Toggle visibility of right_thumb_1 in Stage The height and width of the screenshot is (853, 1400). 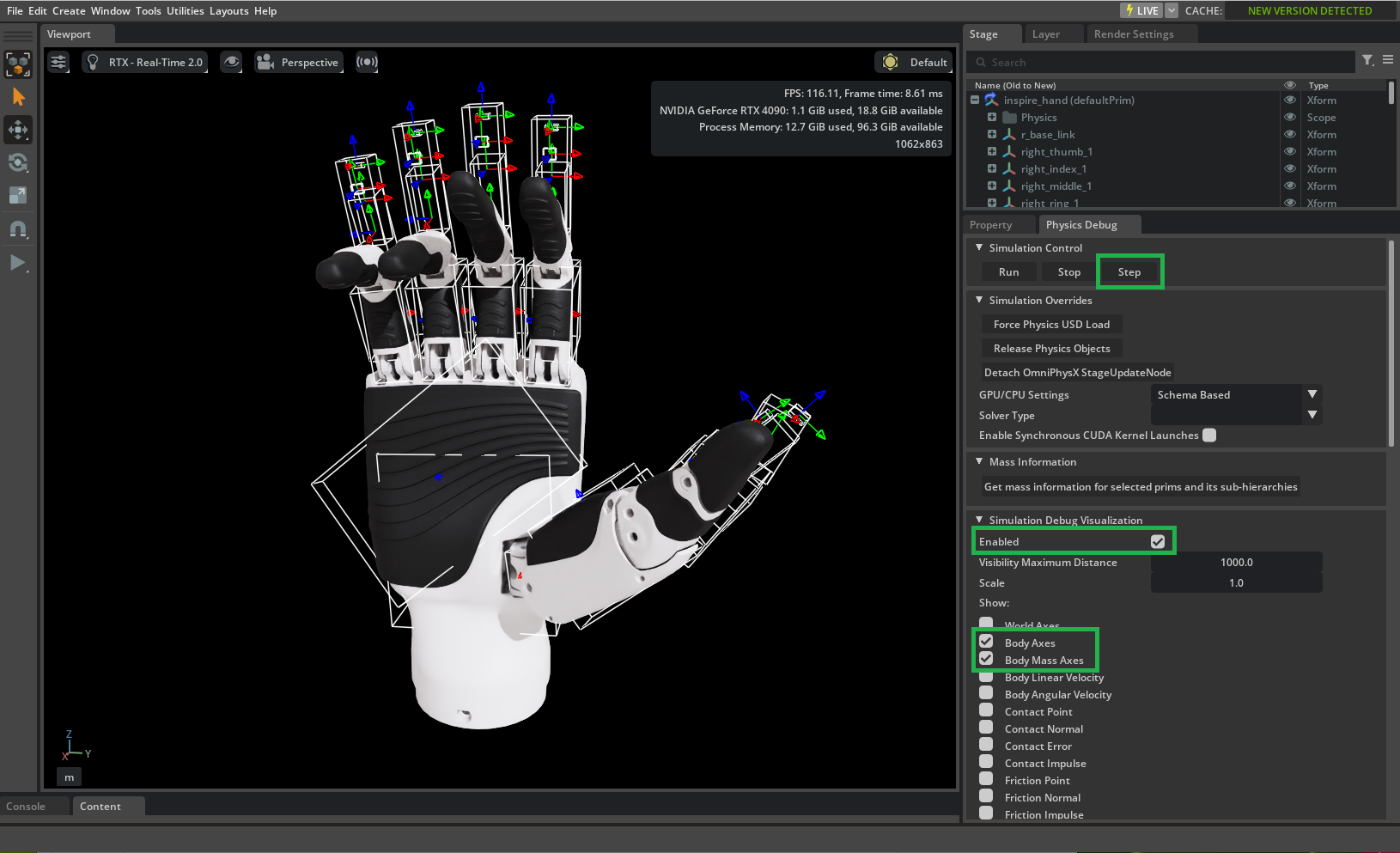[x=1290, y=151]
